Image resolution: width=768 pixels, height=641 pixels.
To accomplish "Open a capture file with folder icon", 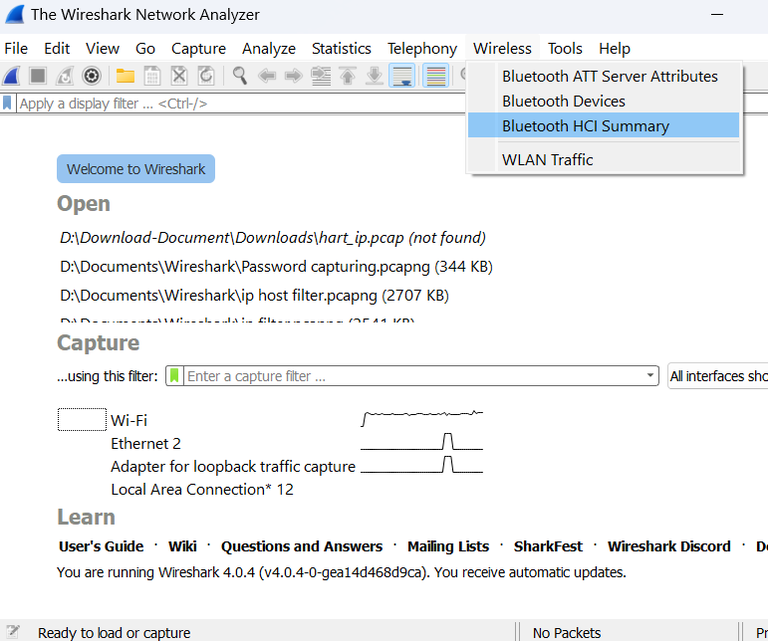I will pyautogui.click(x=125, y=76).
